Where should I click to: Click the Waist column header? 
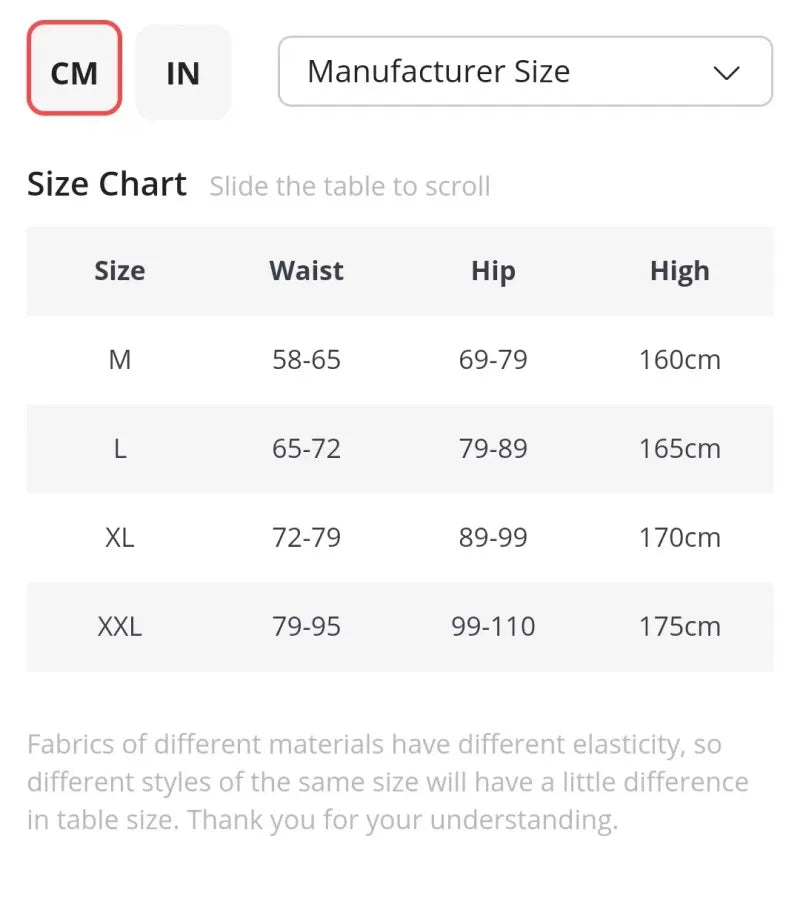pyautogui.click(x=306, y=271)
